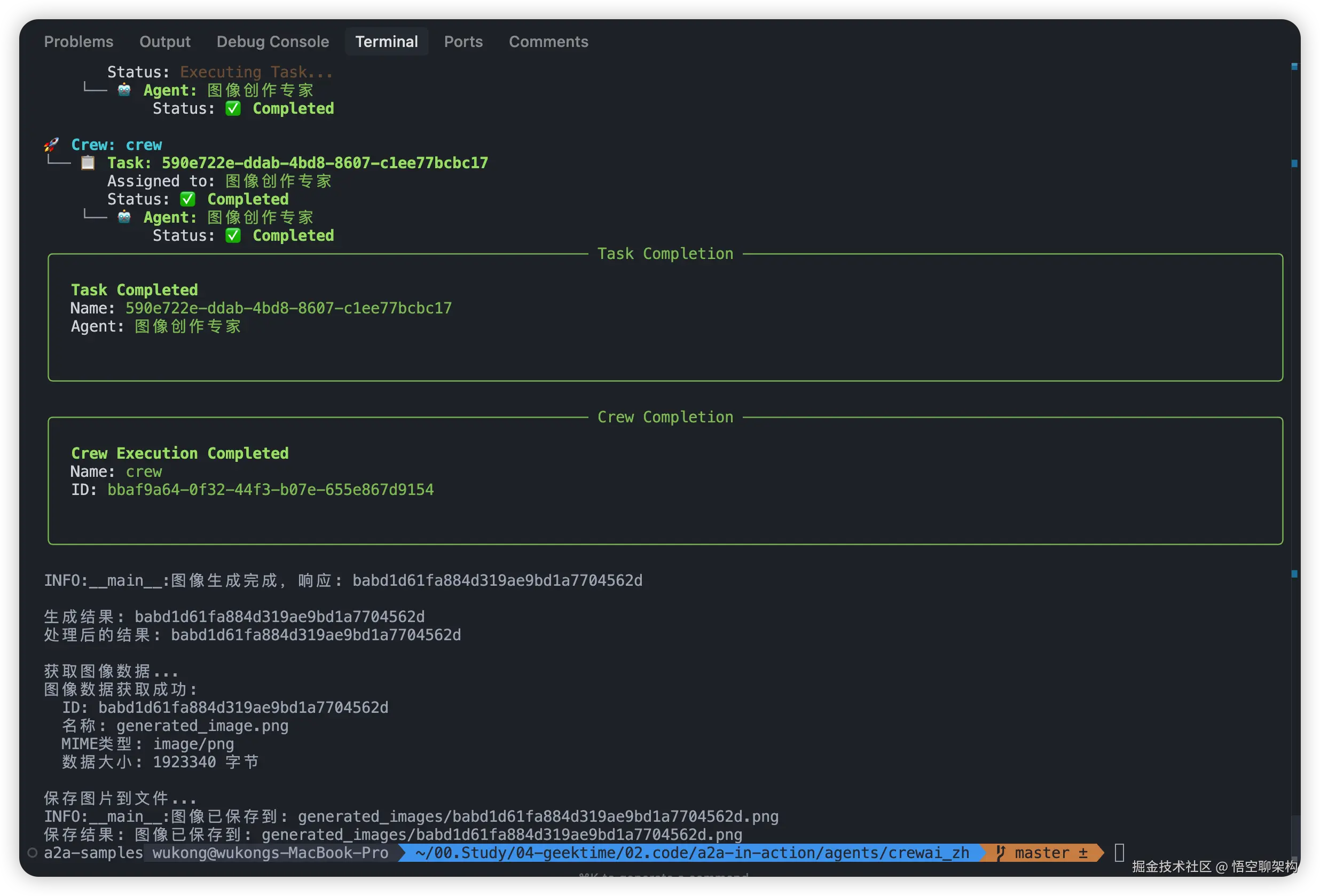This screenshot has width=1320, height=896.
Task: Click the robot icon on the lower Agent line
Action: click(x=124, y=217)
